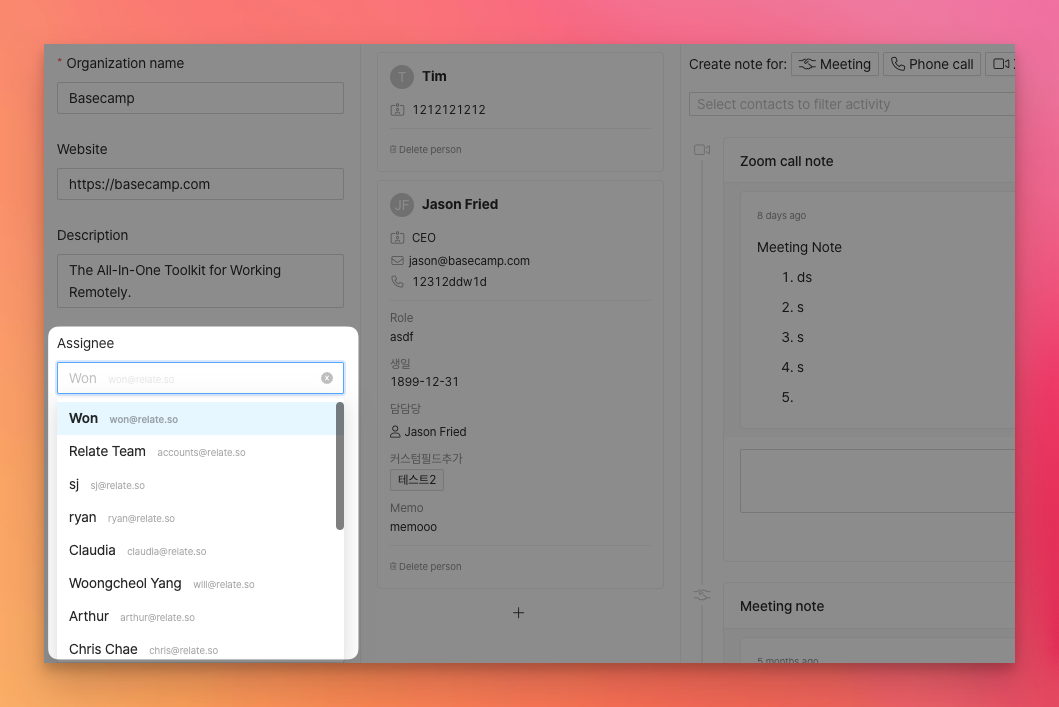This screenshot has height=707, width=1059.
Task: Click the ID card icon next to CEO
Action: [x=397, y=238]
